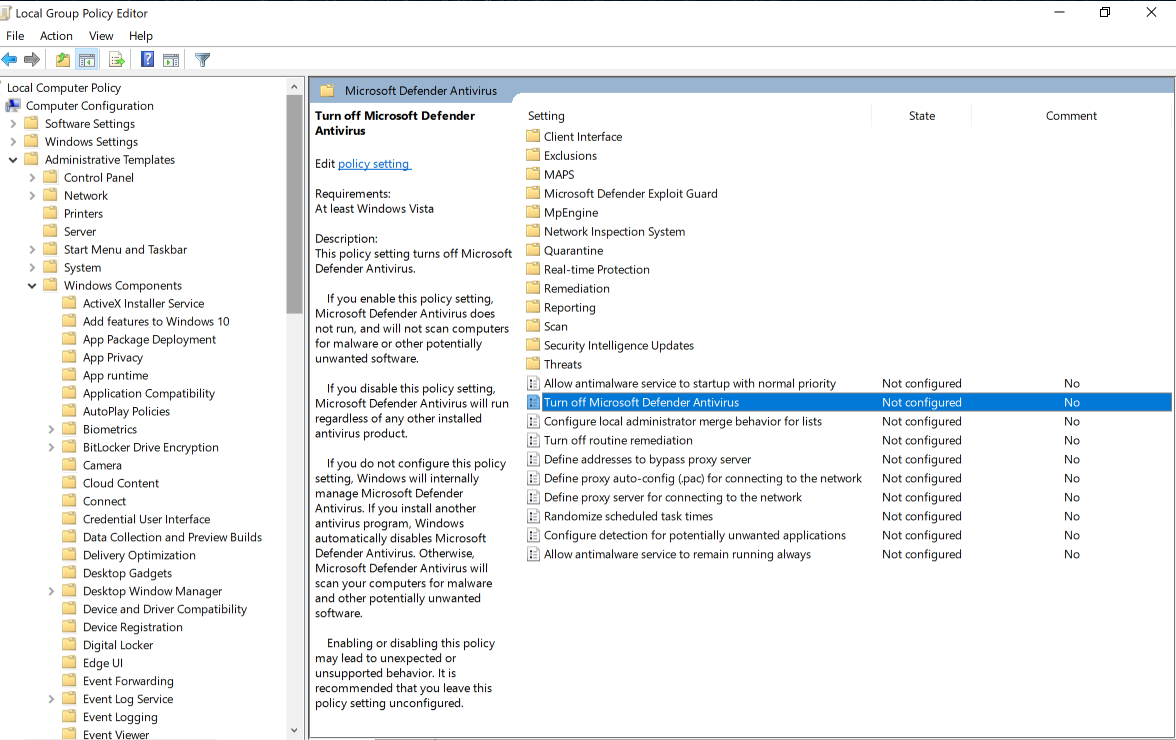1176x740 pixels.
Task: Click the Quarantine folder icon
Action: tap(533, 250)
